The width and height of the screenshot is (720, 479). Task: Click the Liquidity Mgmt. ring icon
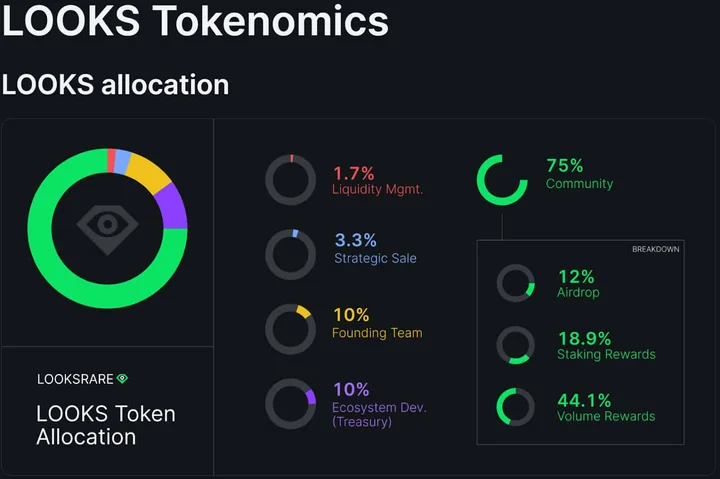click(x=291, y=180)
